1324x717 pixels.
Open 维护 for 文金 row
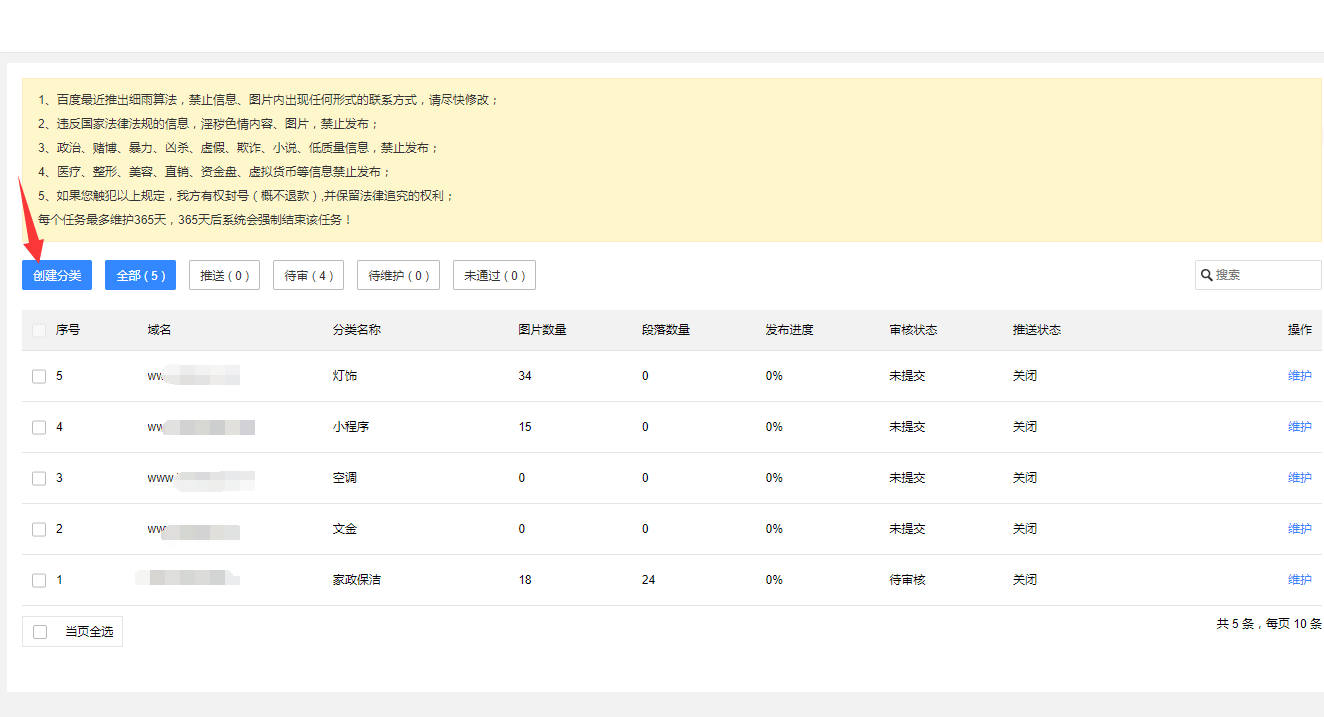tap(1299, 529)
